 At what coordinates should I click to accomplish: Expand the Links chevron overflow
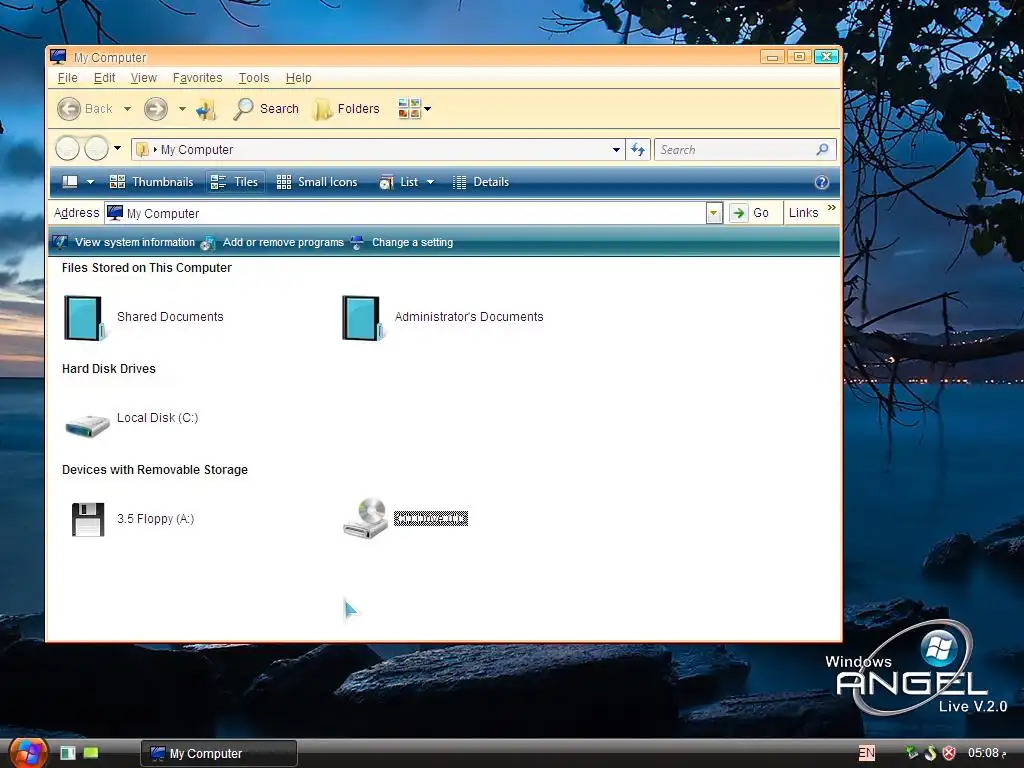coord(831,208)
